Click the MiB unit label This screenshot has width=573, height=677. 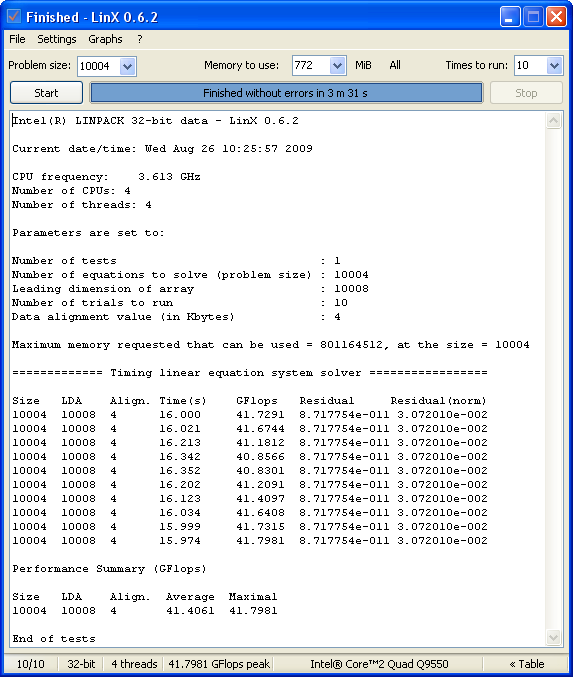363,65
